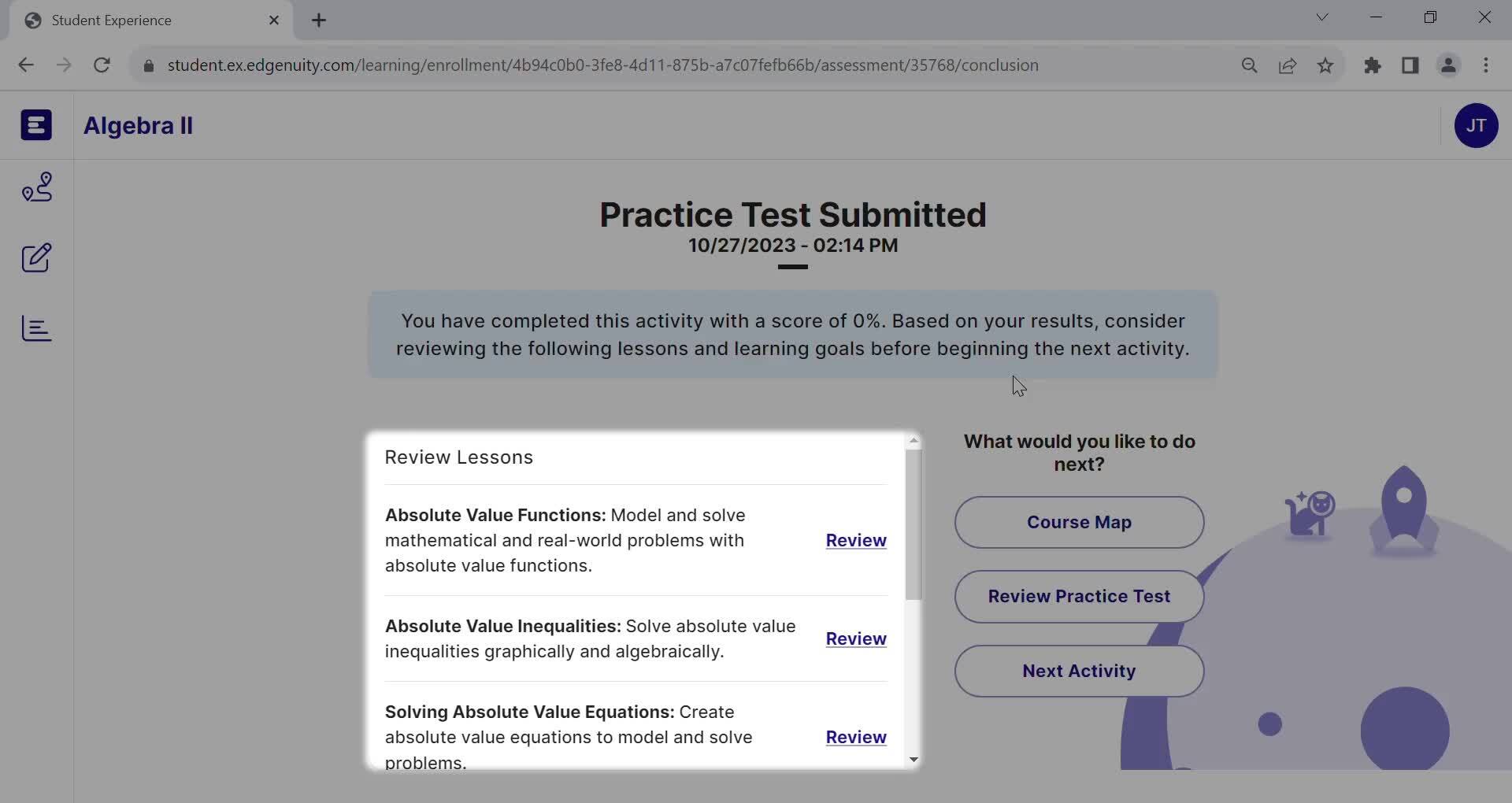Review the Absolute Value Inequalities lesson
This screenshot has width=1512, height=803.
[856, 638]
